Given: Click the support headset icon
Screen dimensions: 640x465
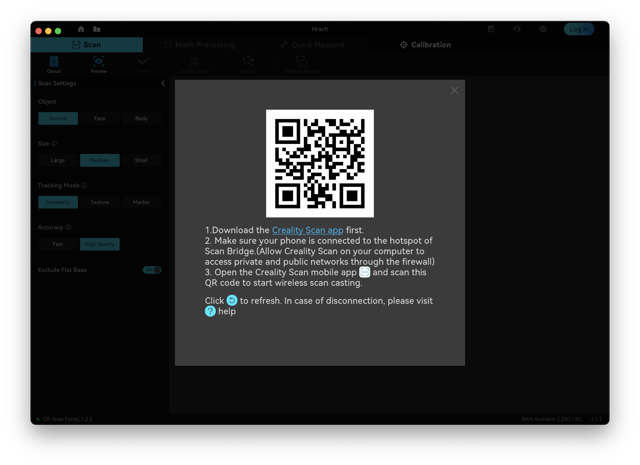Looking at the screenshot, I should point(517,29).
